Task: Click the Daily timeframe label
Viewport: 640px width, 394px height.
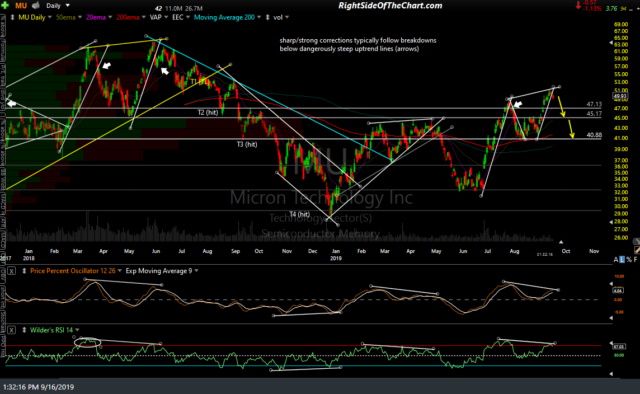Action: (53, 6)
